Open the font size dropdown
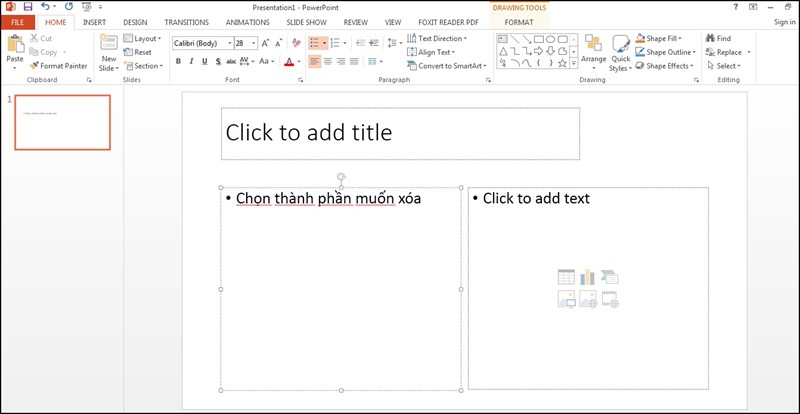This screenshot has height=414, width=800. 254,43
